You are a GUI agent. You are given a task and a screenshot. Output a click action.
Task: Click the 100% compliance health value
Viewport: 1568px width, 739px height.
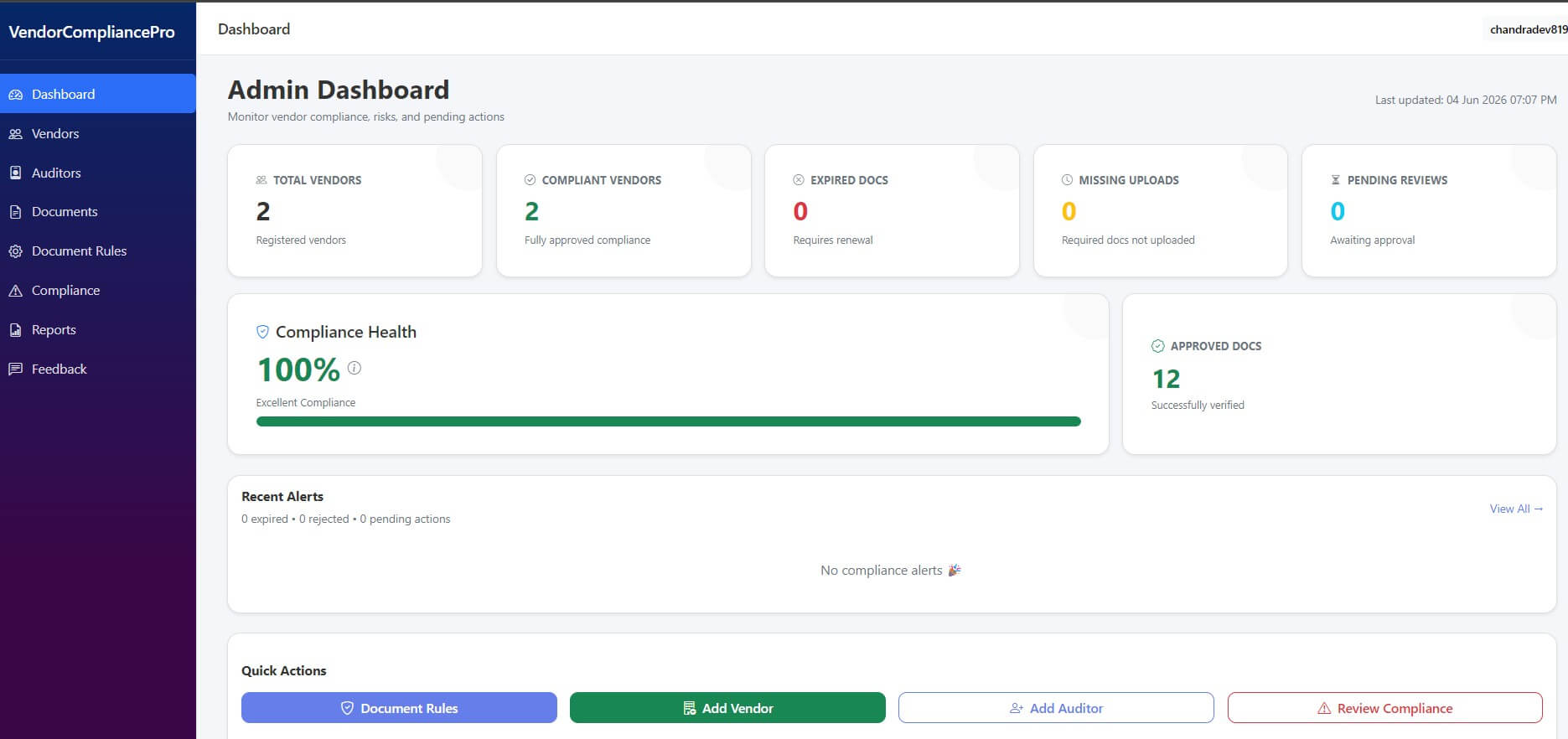[x=298, y=369]
